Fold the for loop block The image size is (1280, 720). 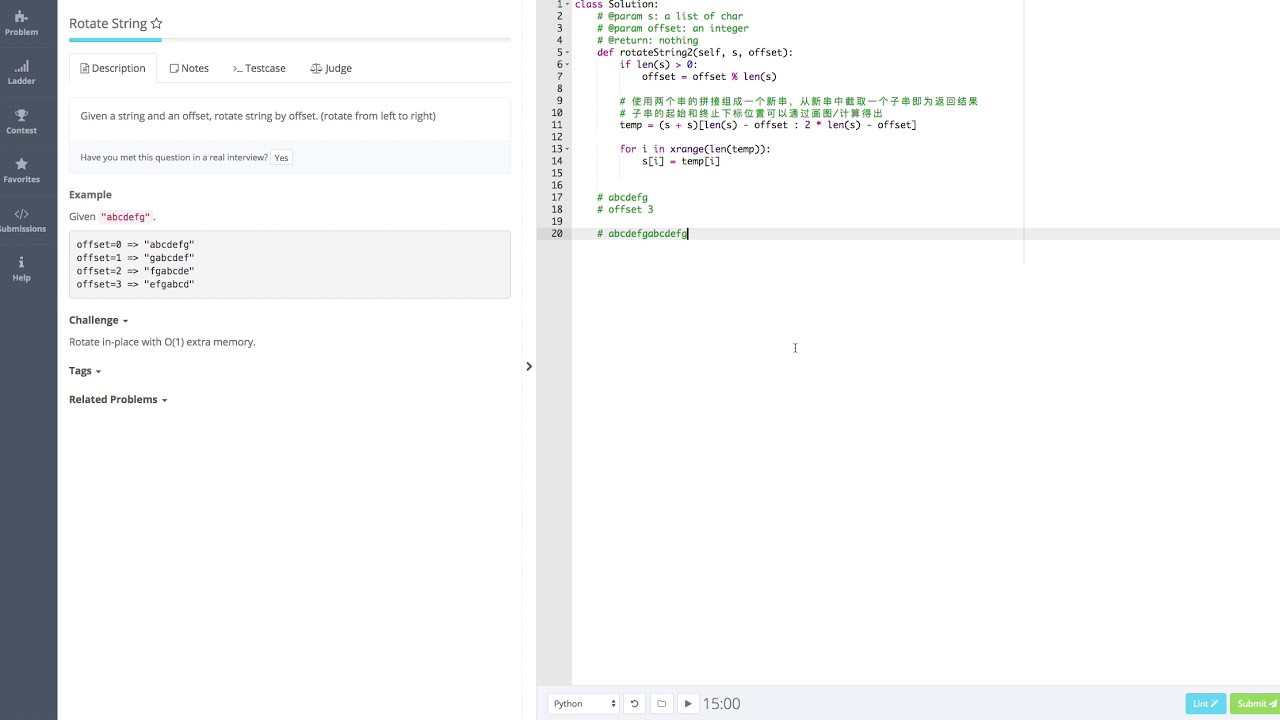569,149
